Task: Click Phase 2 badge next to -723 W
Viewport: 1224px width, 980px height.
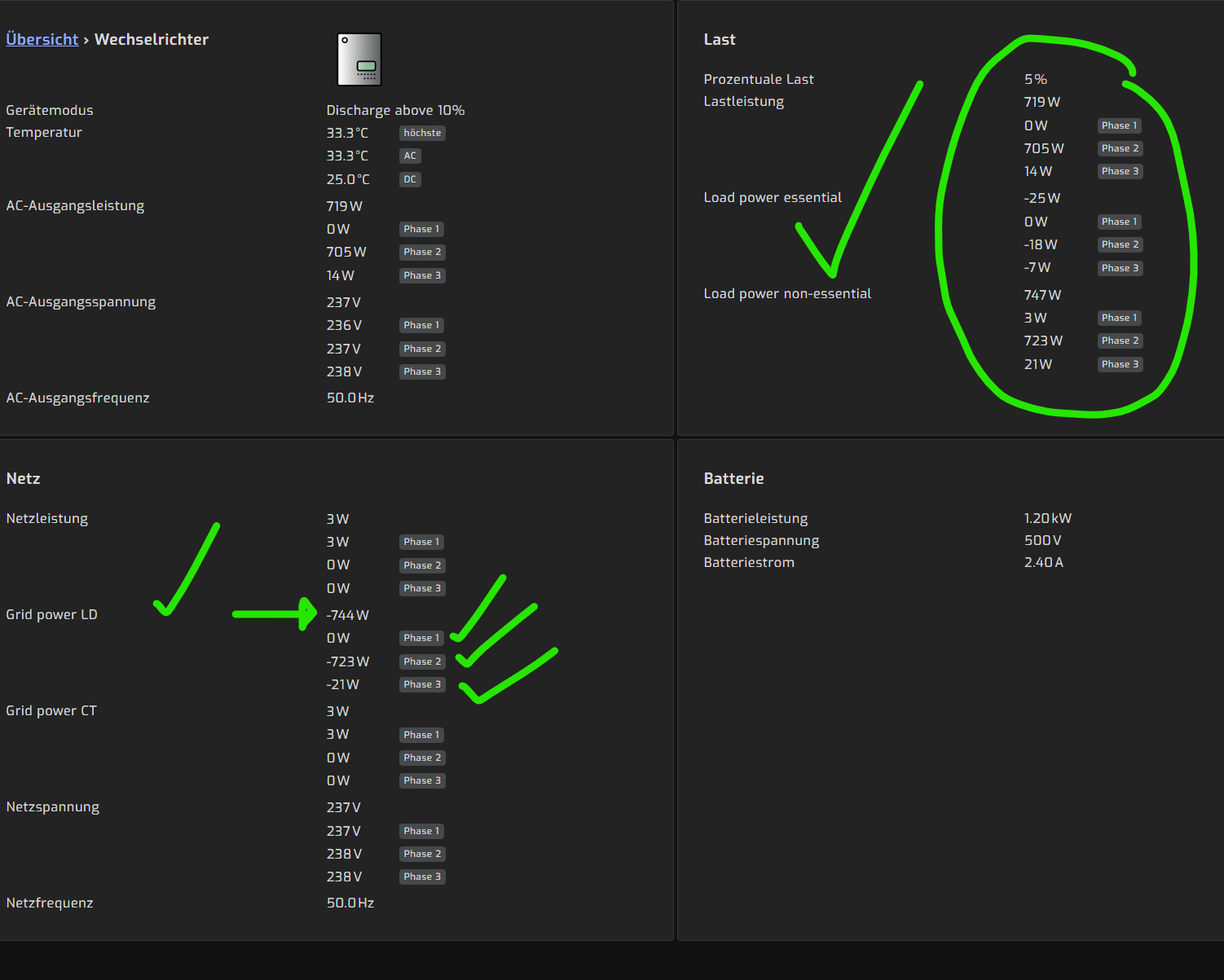Action: coord(422,661)
